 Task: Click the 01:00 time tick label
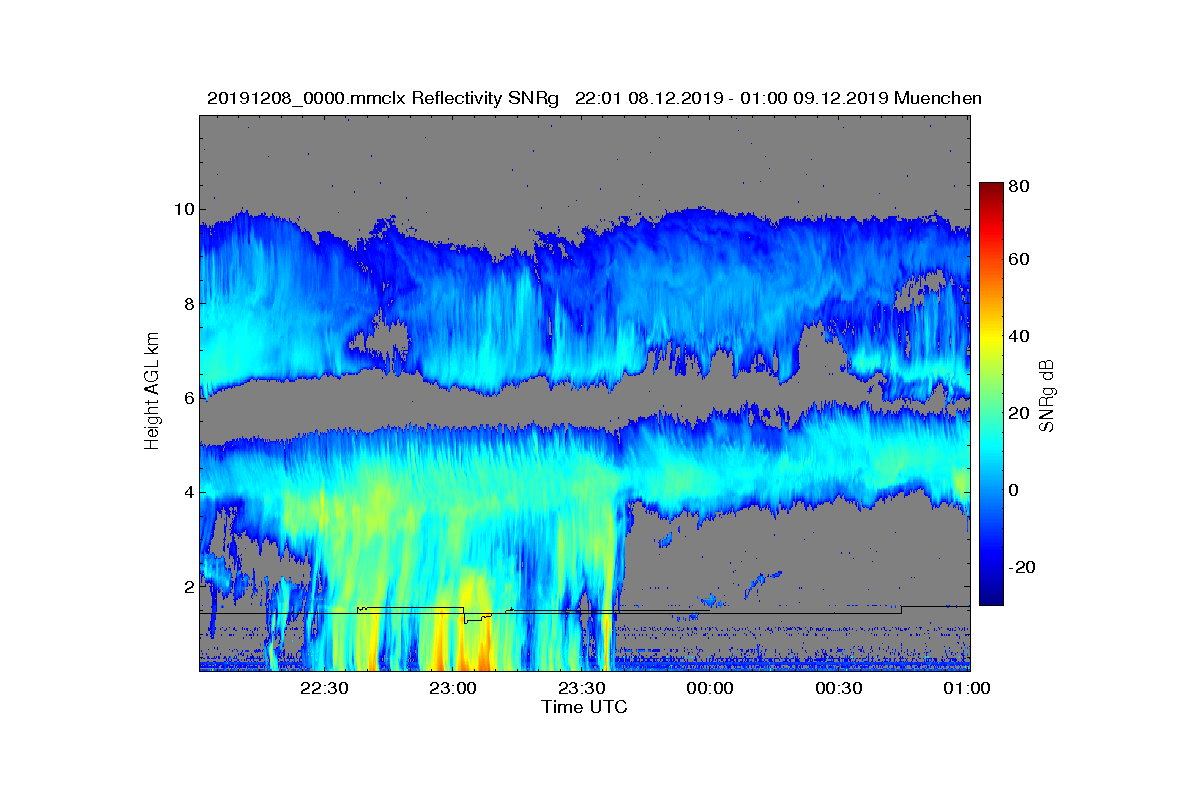coord(966,689)
